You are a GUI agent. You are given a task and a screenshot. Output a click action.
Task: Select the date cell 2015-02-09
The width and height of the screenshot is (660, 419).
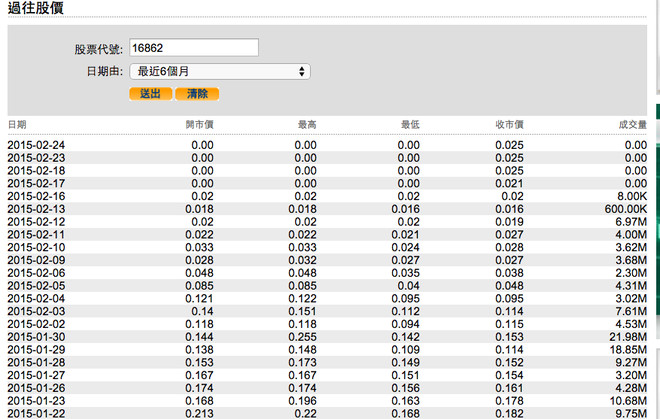click(36, 260)
